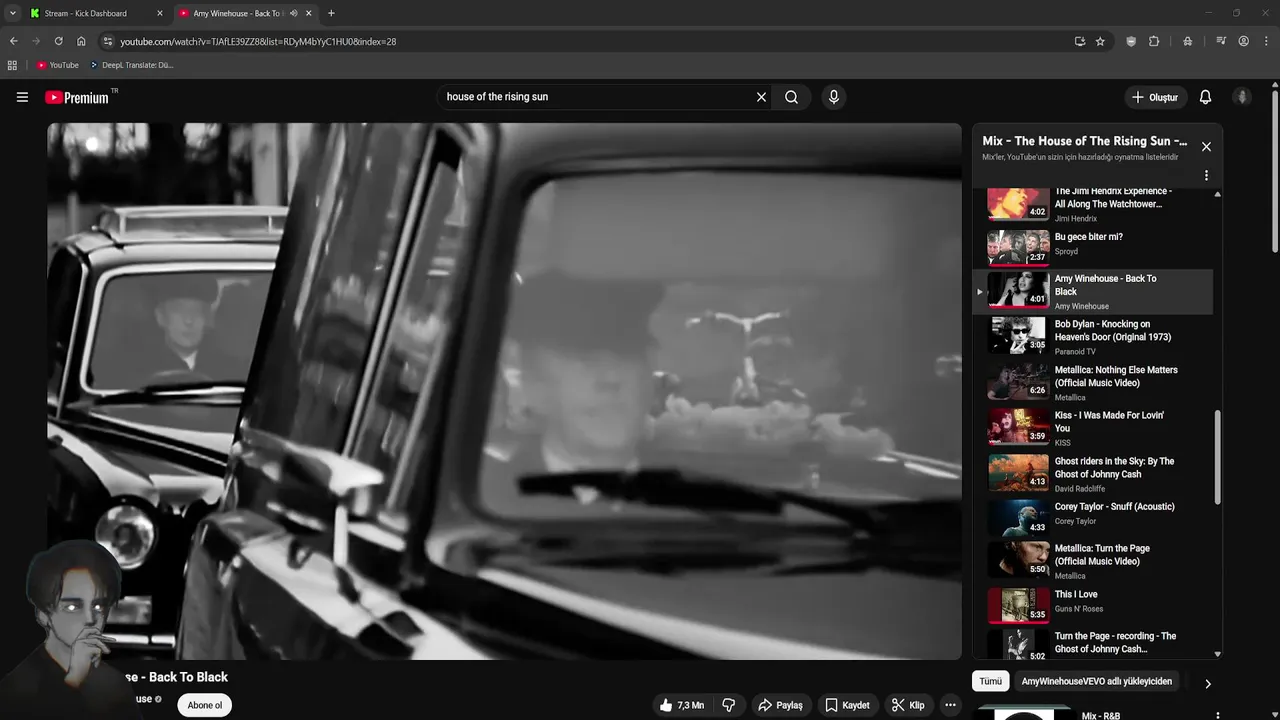The width and height of the screenshot is (1280, 720).
Task: Open the YouTube account avatar menu
Action: [x=1242, y=97]
